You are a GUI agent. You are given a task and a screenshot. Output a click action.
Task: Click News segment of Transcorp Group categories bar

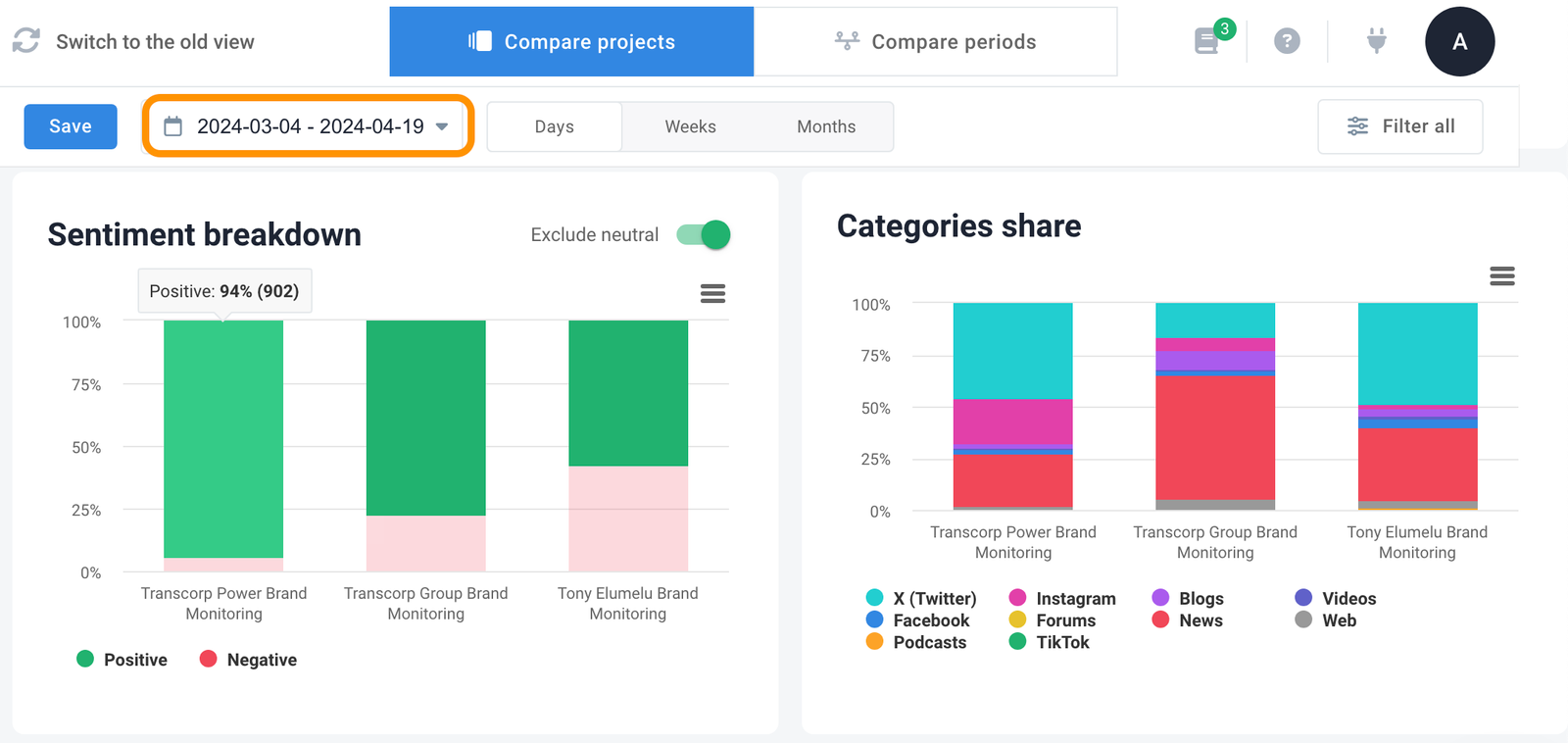click(x=1215, y=438)
